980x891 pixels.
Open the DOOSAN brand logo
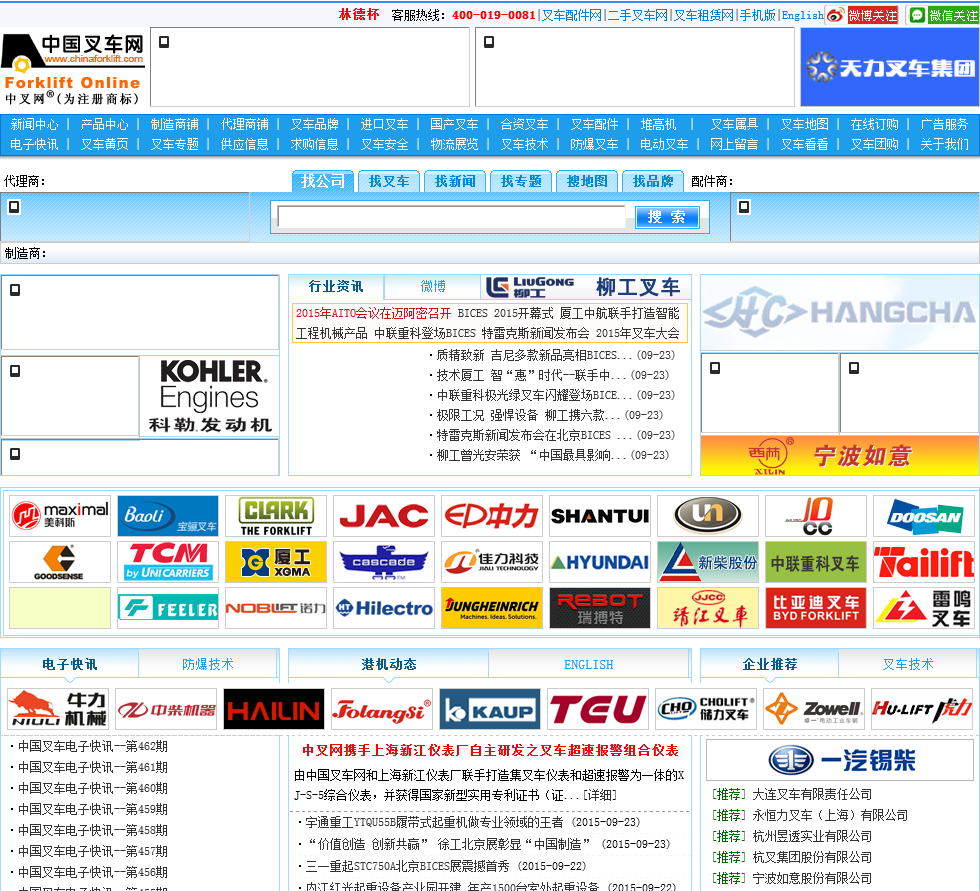pyautogui.click(x=924, y=516)
